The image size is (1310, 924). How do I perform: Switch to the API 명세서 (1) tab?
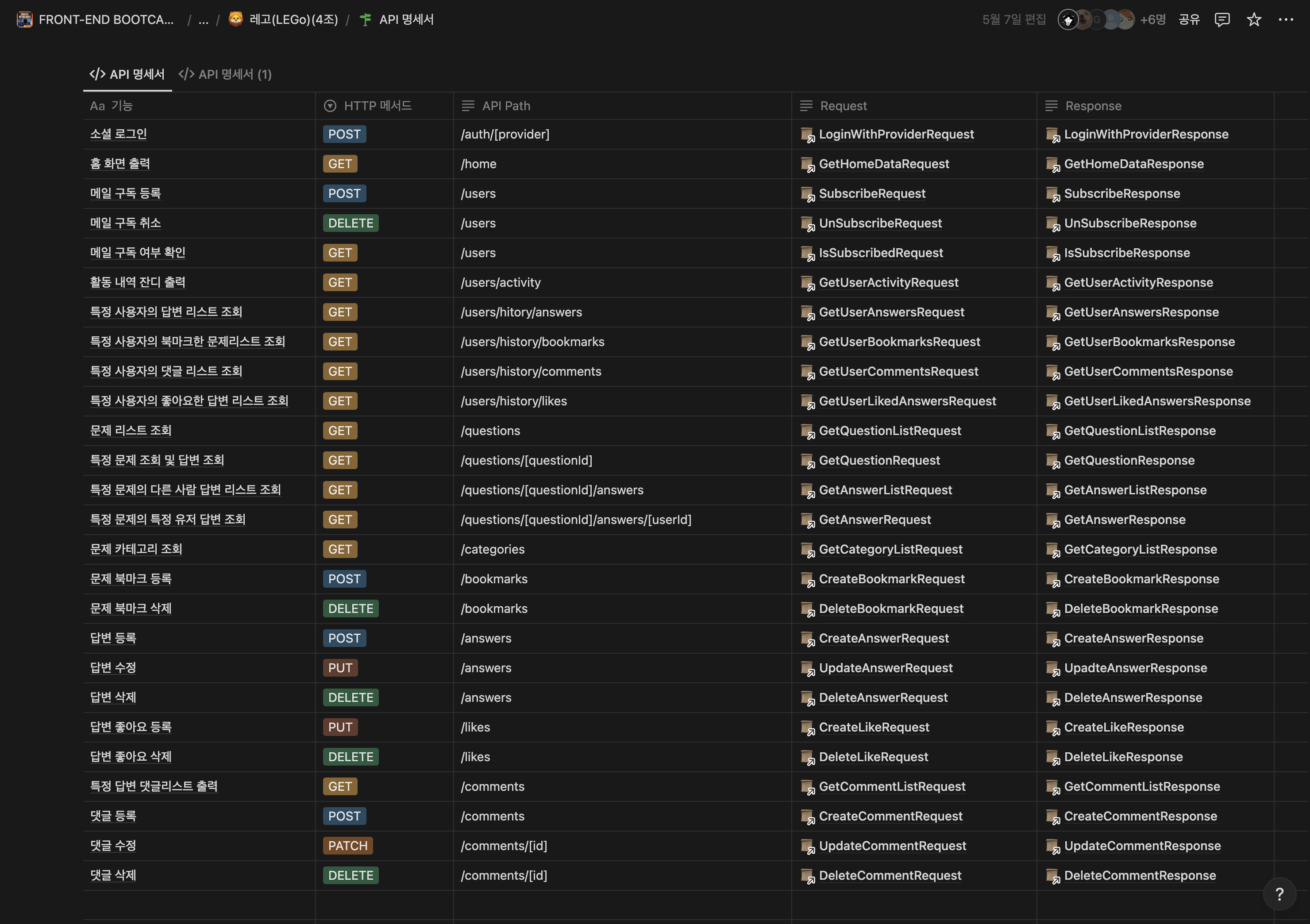point(225,74)
